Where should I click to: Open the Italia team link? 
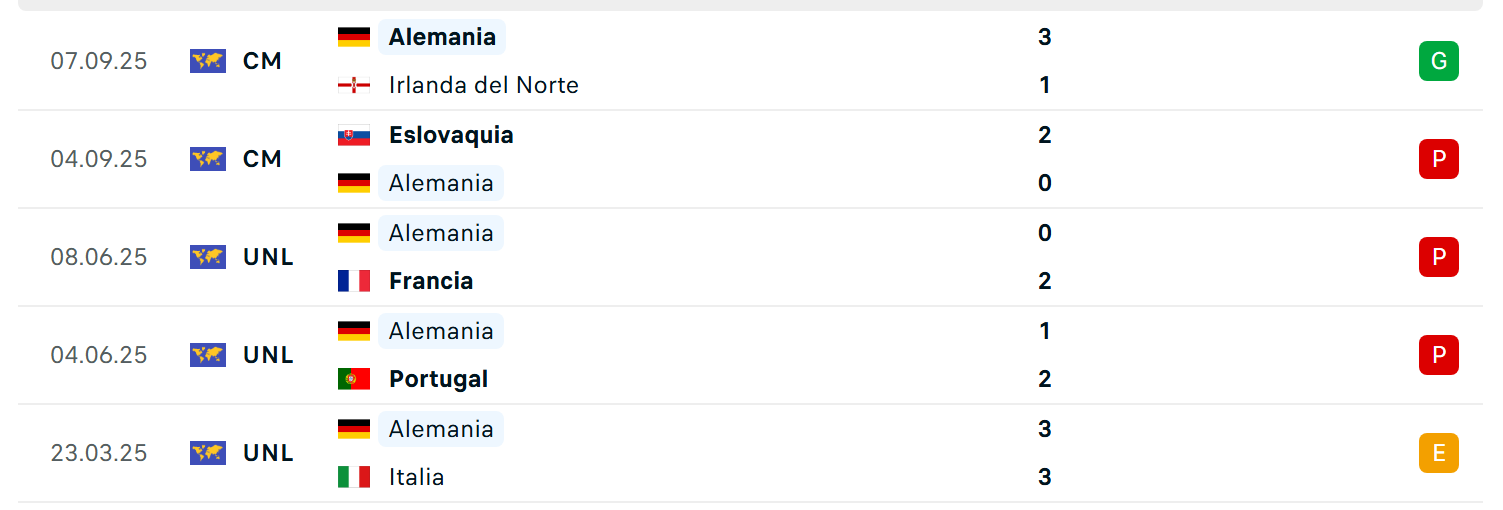[x=417, y=477]
